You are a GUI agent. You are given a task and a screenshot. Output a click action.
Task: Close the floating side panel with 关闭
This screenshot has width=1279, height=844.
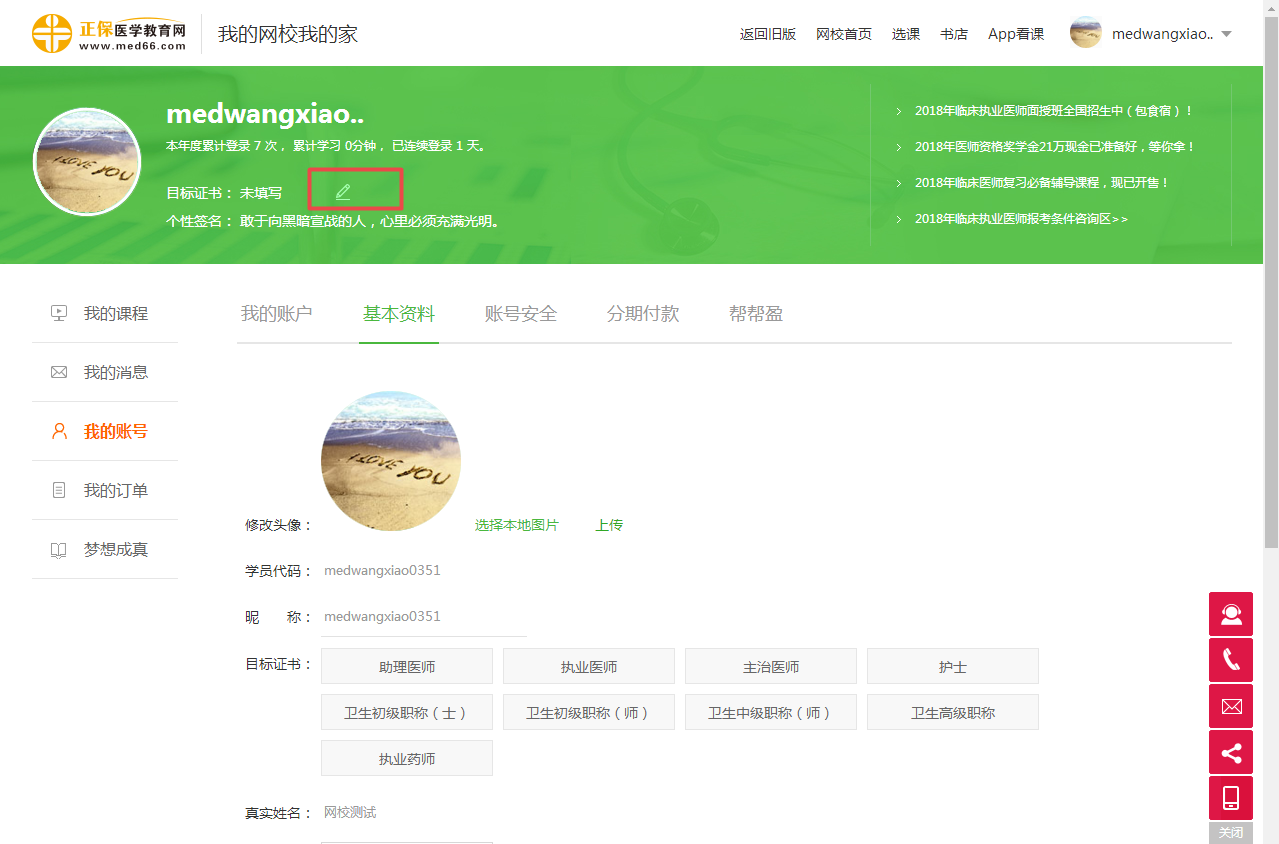pos(1231,833)
